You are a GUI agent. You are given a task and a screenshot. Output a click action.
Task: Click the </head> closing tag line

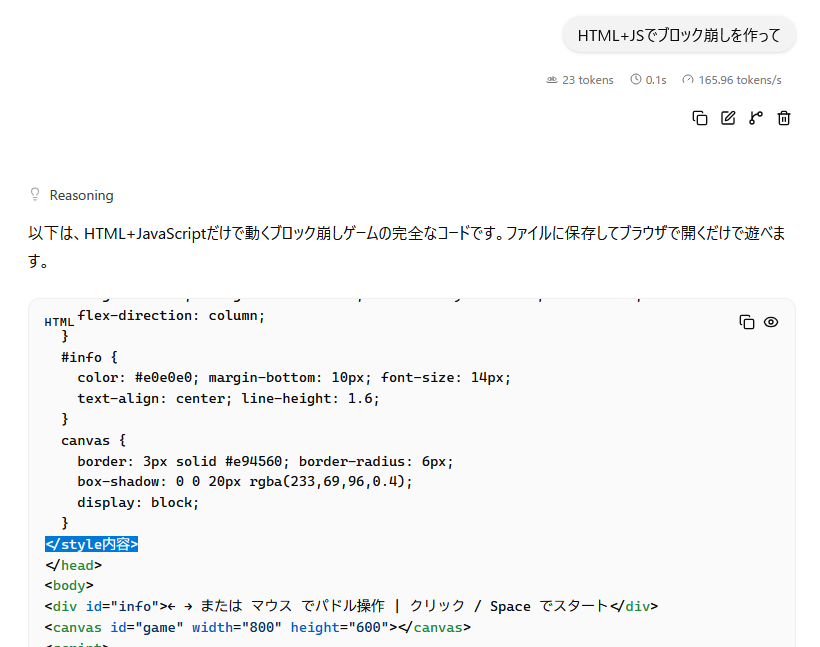(73, 565)
